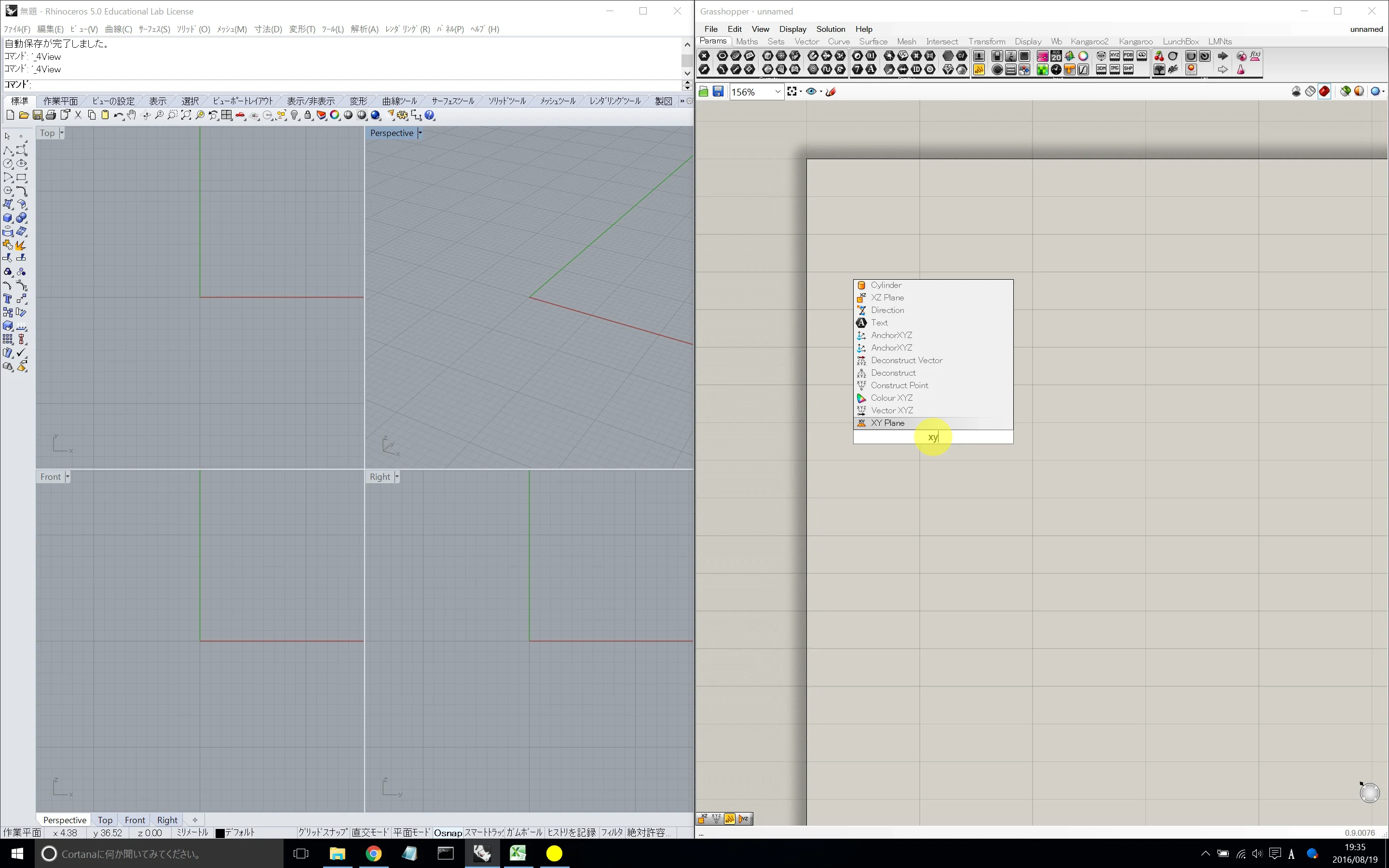The width and height of the screenshot is (1389, 868).
Task: Select the Front viewport tab at bottom
Action: 135,820
